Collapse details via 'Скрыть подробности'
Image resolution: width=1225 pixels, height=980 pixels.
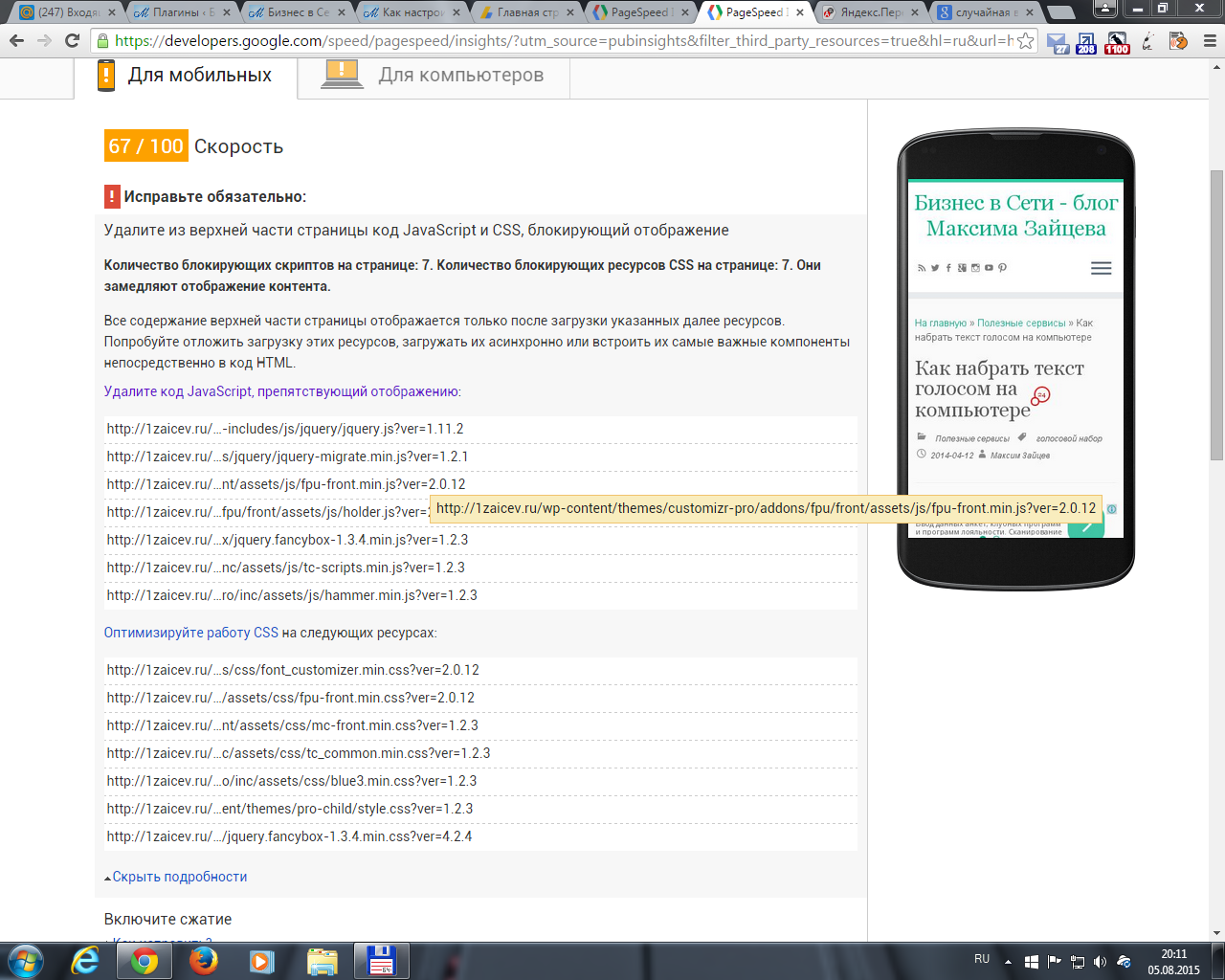(x=179, y=877)
